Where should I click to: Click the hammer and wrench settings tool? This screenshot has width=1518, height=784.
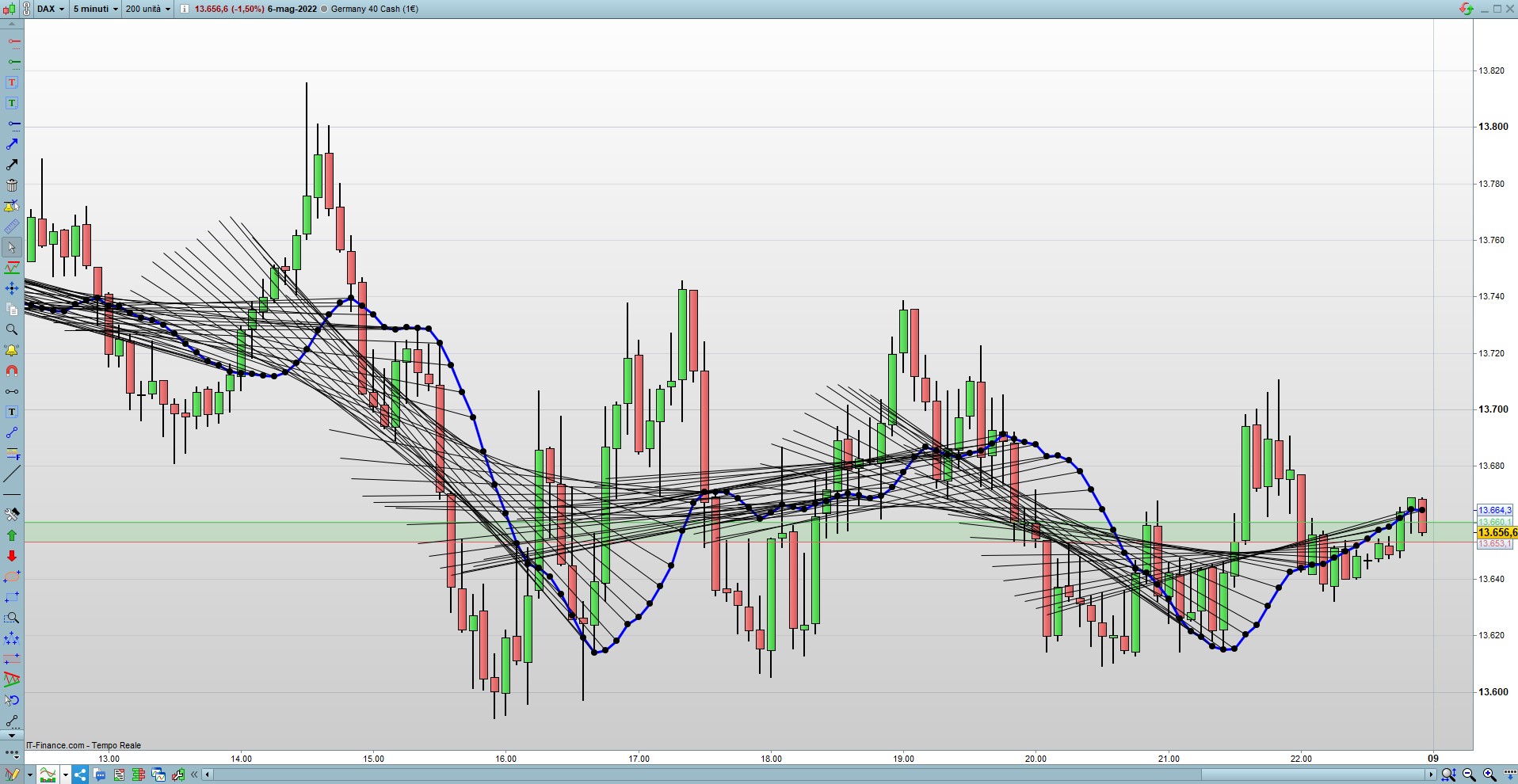(x=12, y=515)
